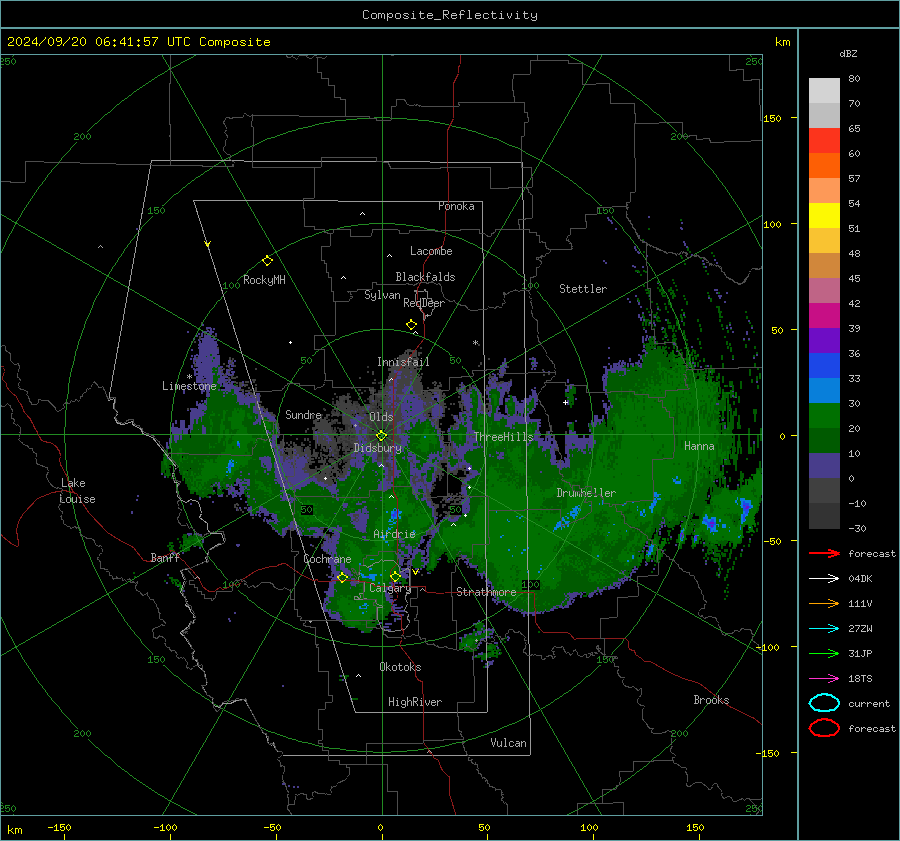900x841 pixels.
Task: Click the Strathmore city label
Action: (486, 592)
